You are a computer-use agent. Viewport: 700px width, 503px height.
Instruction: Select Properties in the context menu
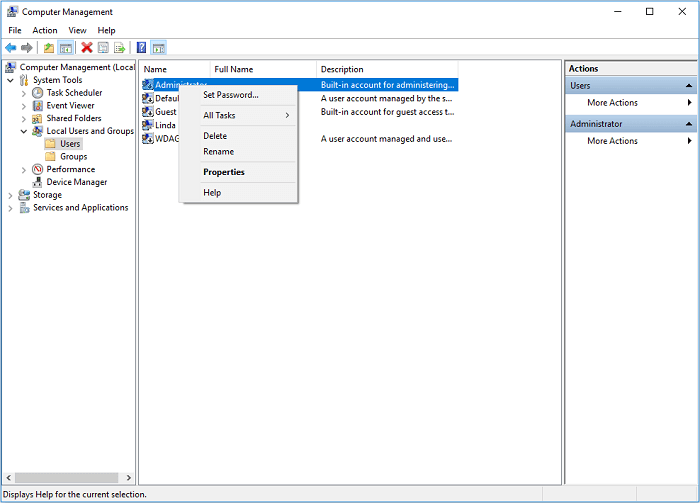click(x=224, y=172)
